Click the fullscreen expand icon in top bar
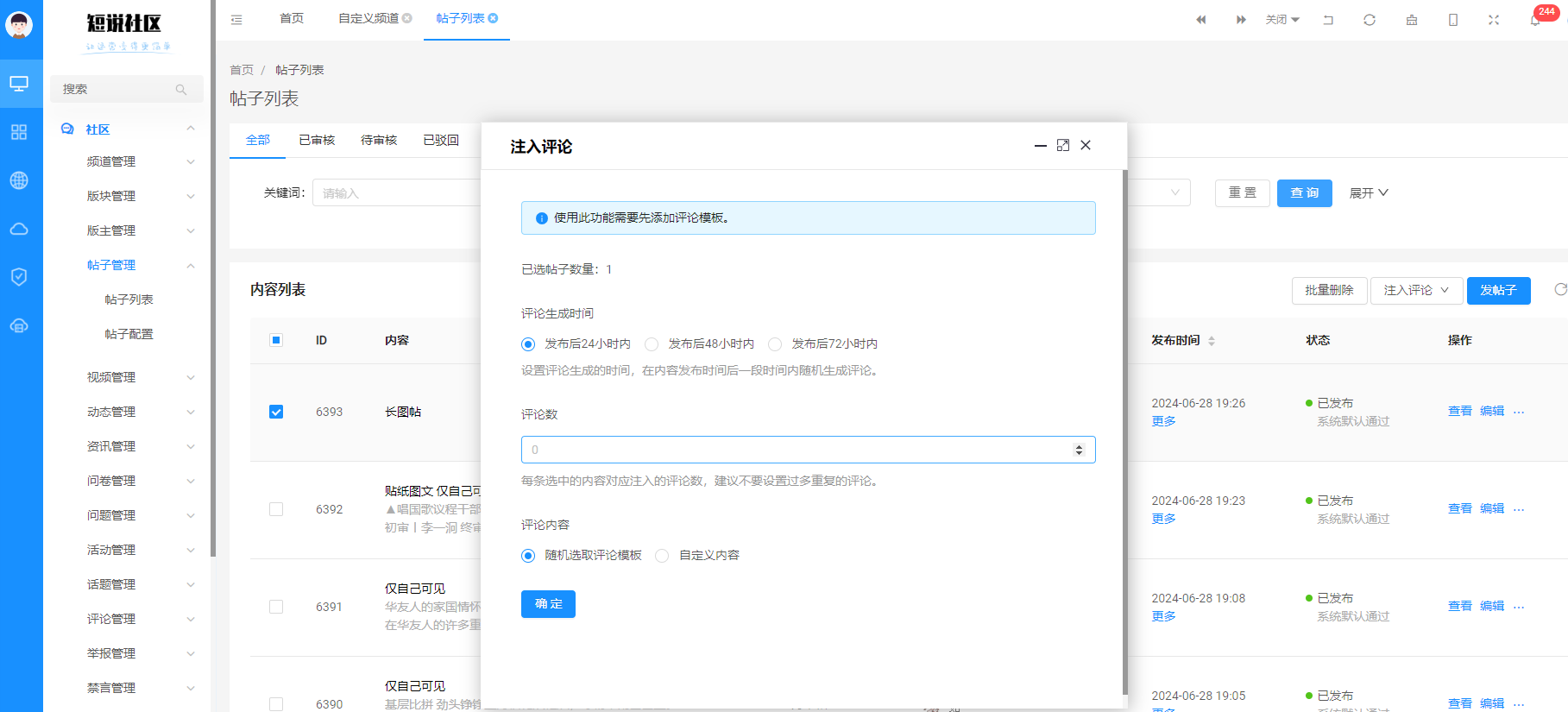 click(1494, 20)
